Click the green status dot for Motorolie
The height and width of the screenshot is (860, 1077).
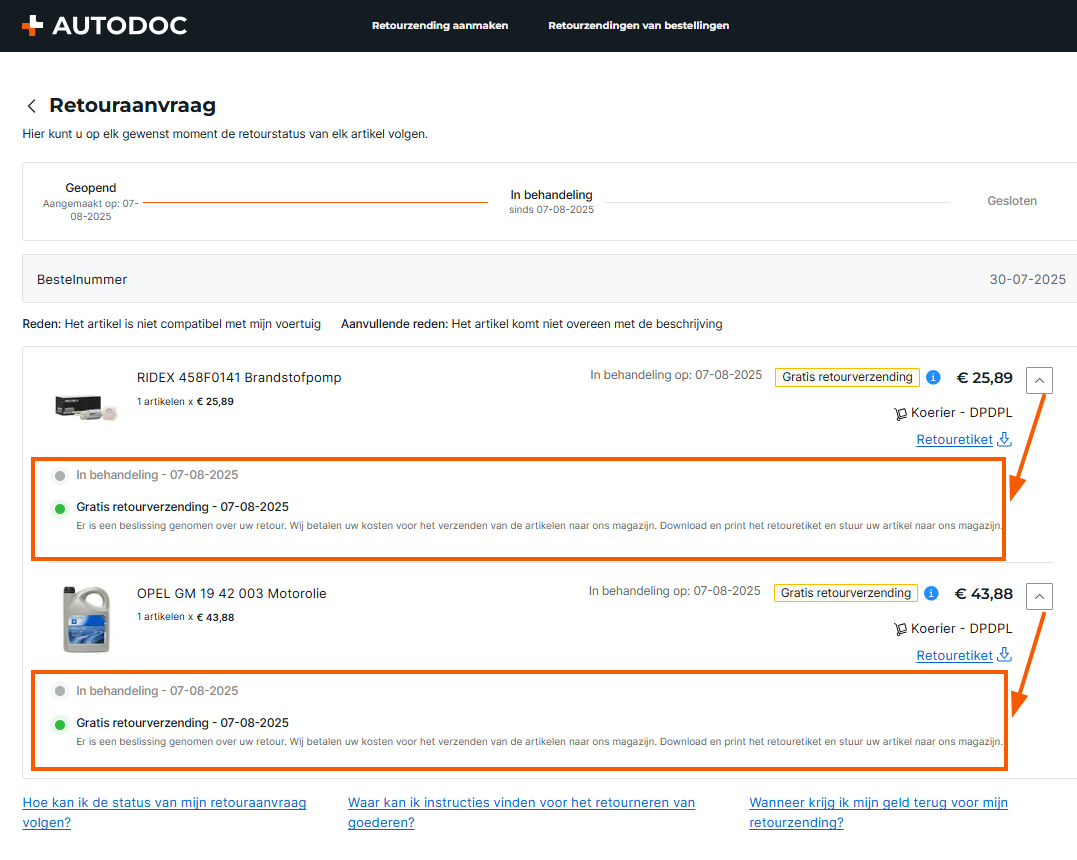[x=61, y=724]
